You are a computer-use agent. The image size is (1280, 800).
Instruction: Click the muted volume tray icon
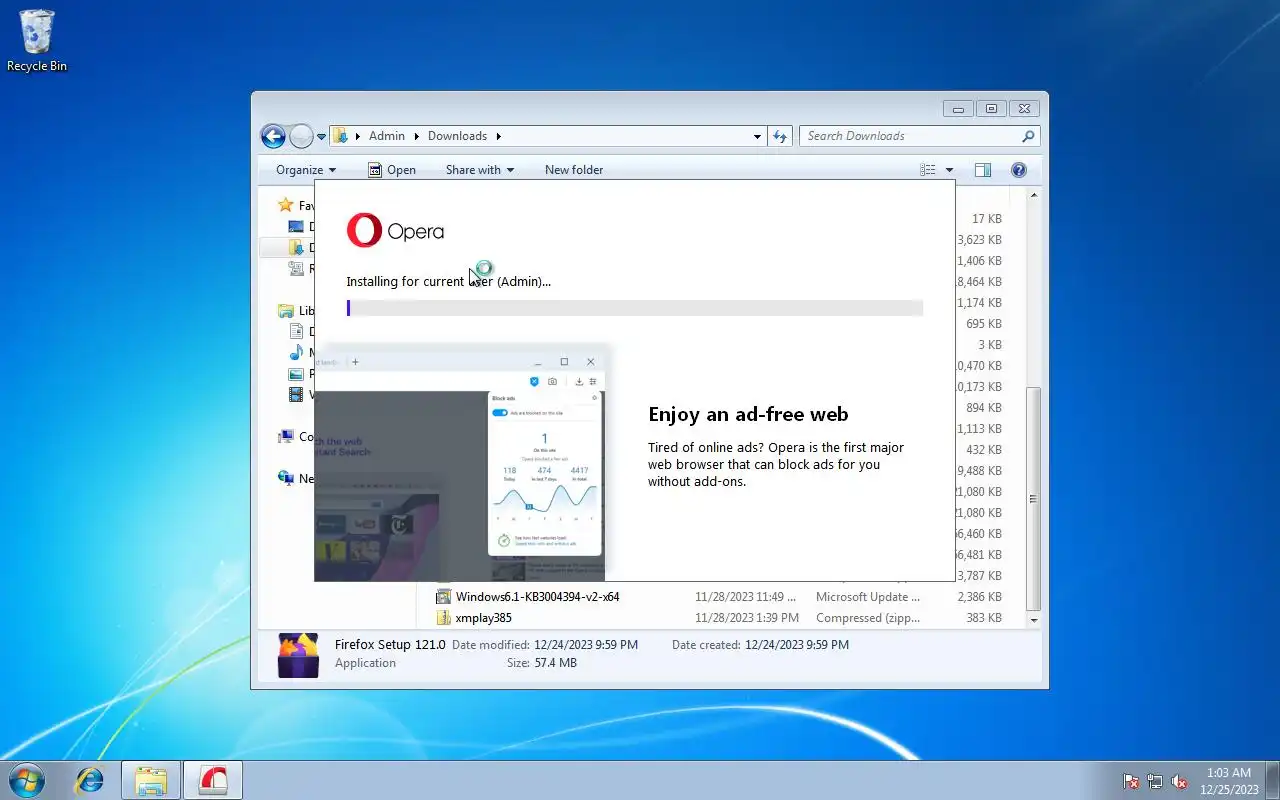[1179, 781]
